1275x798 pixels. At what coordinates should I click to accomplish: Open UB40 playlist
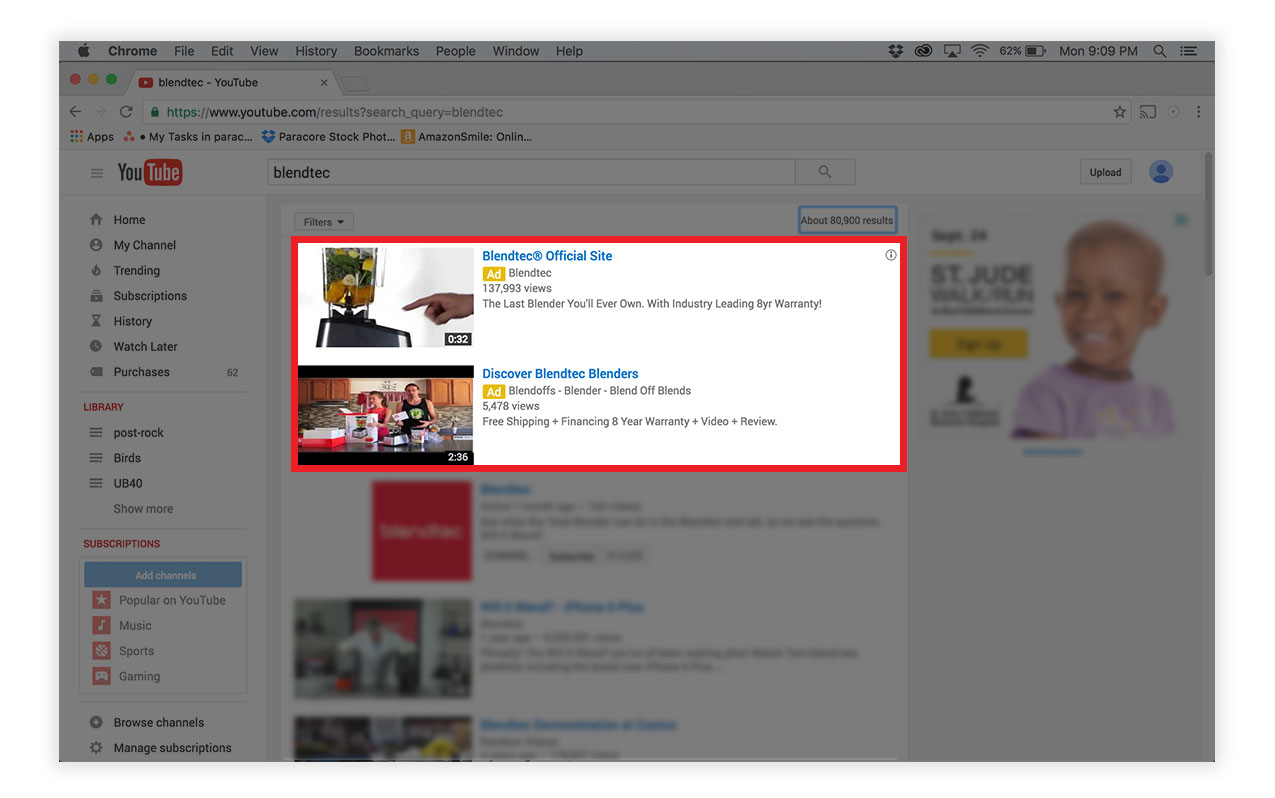[x=128, y=483]
